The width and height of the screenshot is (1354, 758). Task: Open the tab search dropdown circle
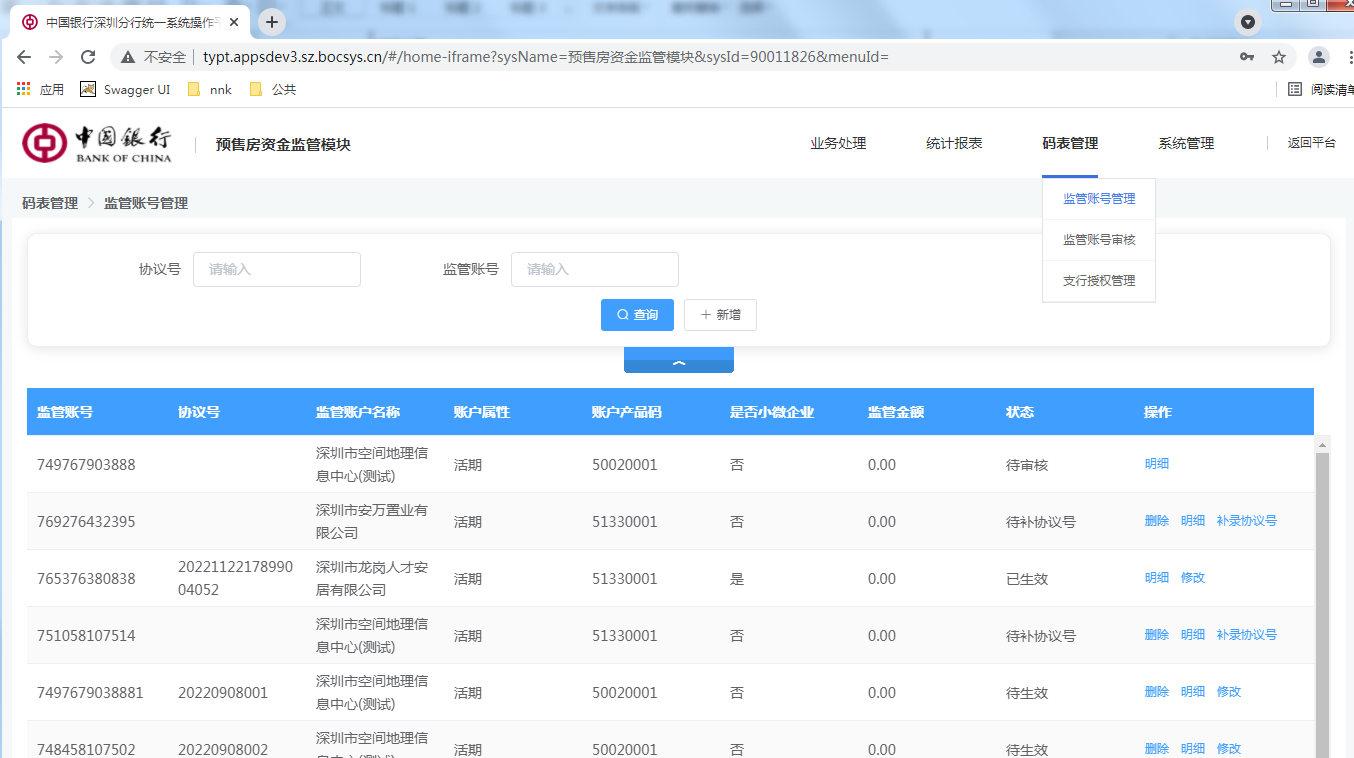[1247, 22]
